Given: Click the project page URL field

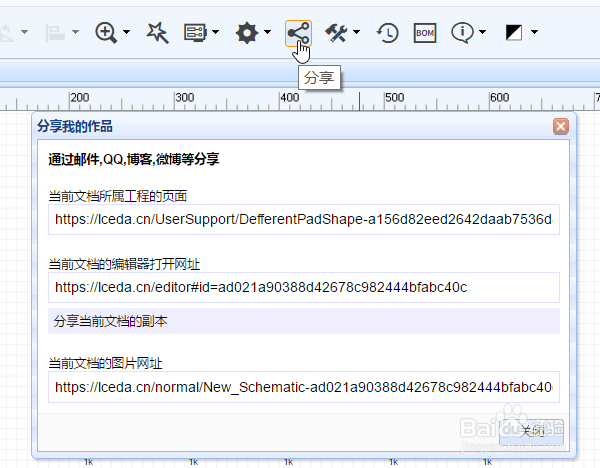Looking at the screenshot, I should pos(304,220).
